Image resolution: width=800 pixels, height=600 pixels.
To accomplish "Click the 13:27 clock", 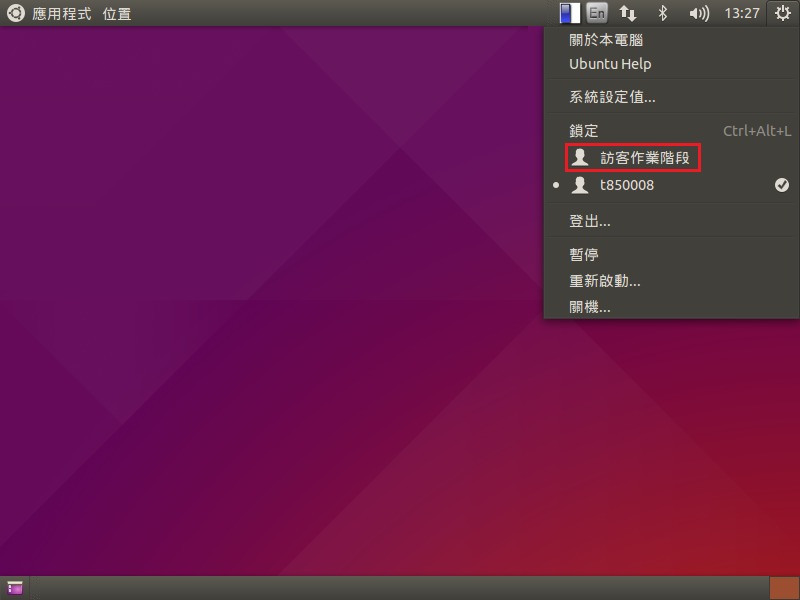I will tap(741, 14).
